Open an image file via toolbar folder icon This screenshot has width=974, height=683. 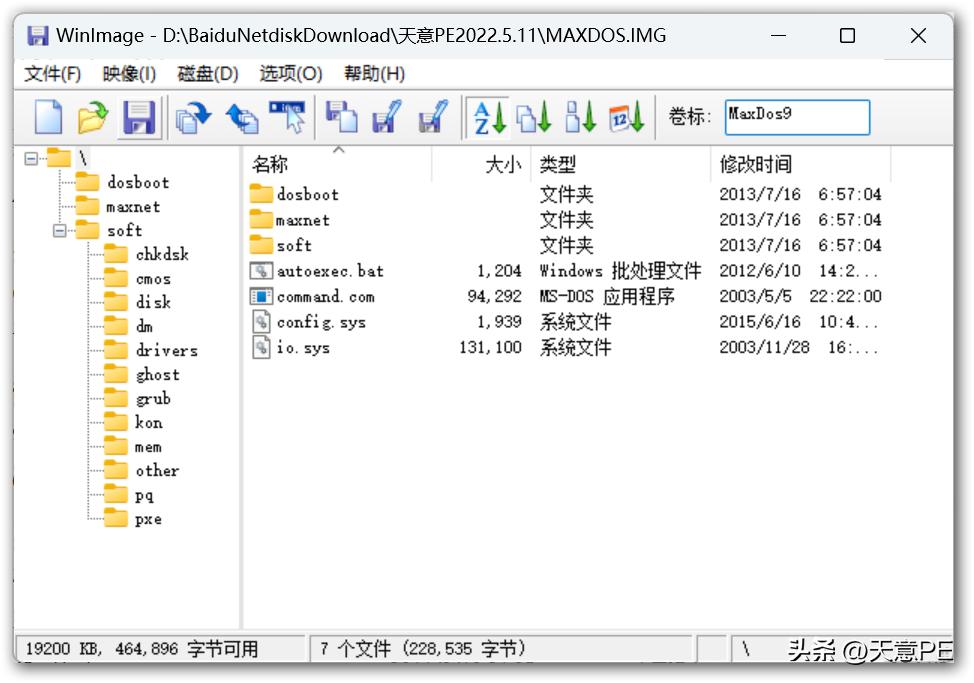pyautogui.click(x=93, y=117)
